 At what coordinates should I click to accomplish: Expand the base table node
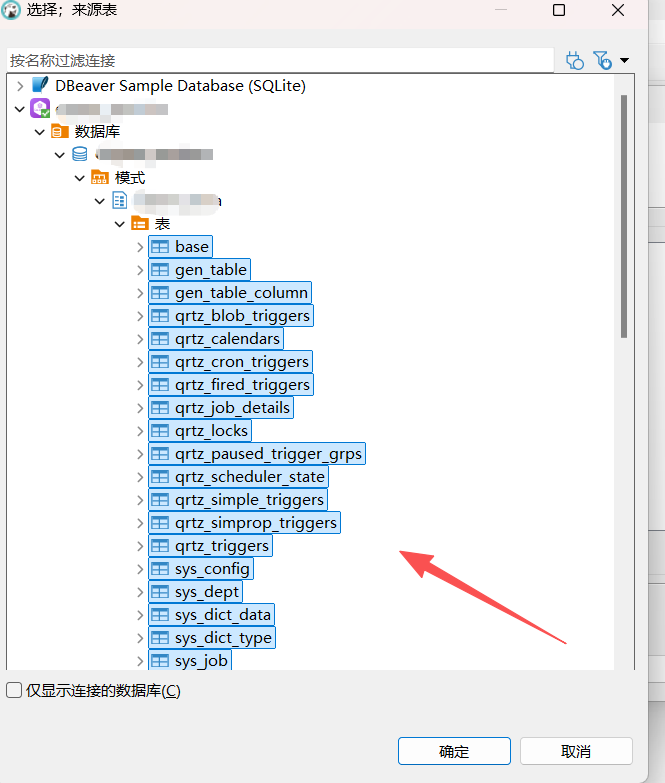click(x=140, y=247)
